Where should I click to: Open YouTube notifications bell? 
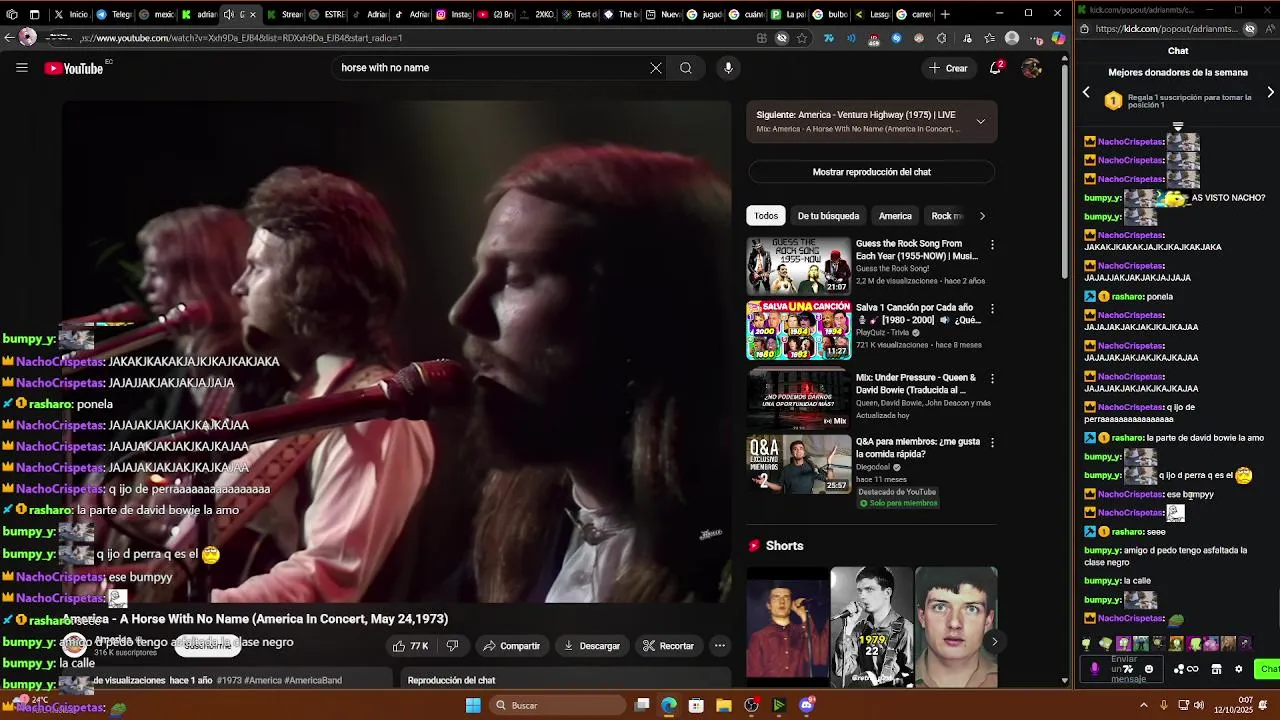coord(996,68)
